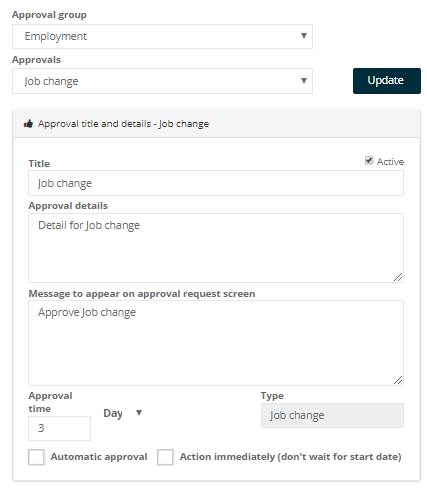Click inside the approval request message text area
427x490 pixels.
coord(216,343)
